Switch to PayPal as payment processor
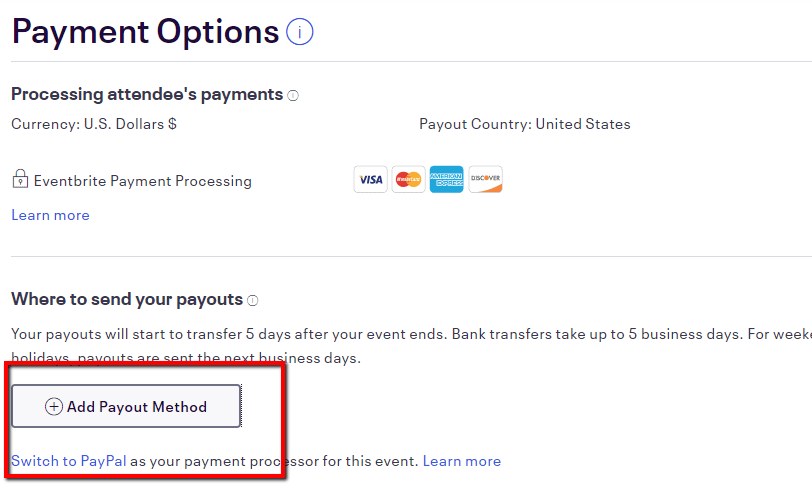812x485 pixels. tap(69, 461)
